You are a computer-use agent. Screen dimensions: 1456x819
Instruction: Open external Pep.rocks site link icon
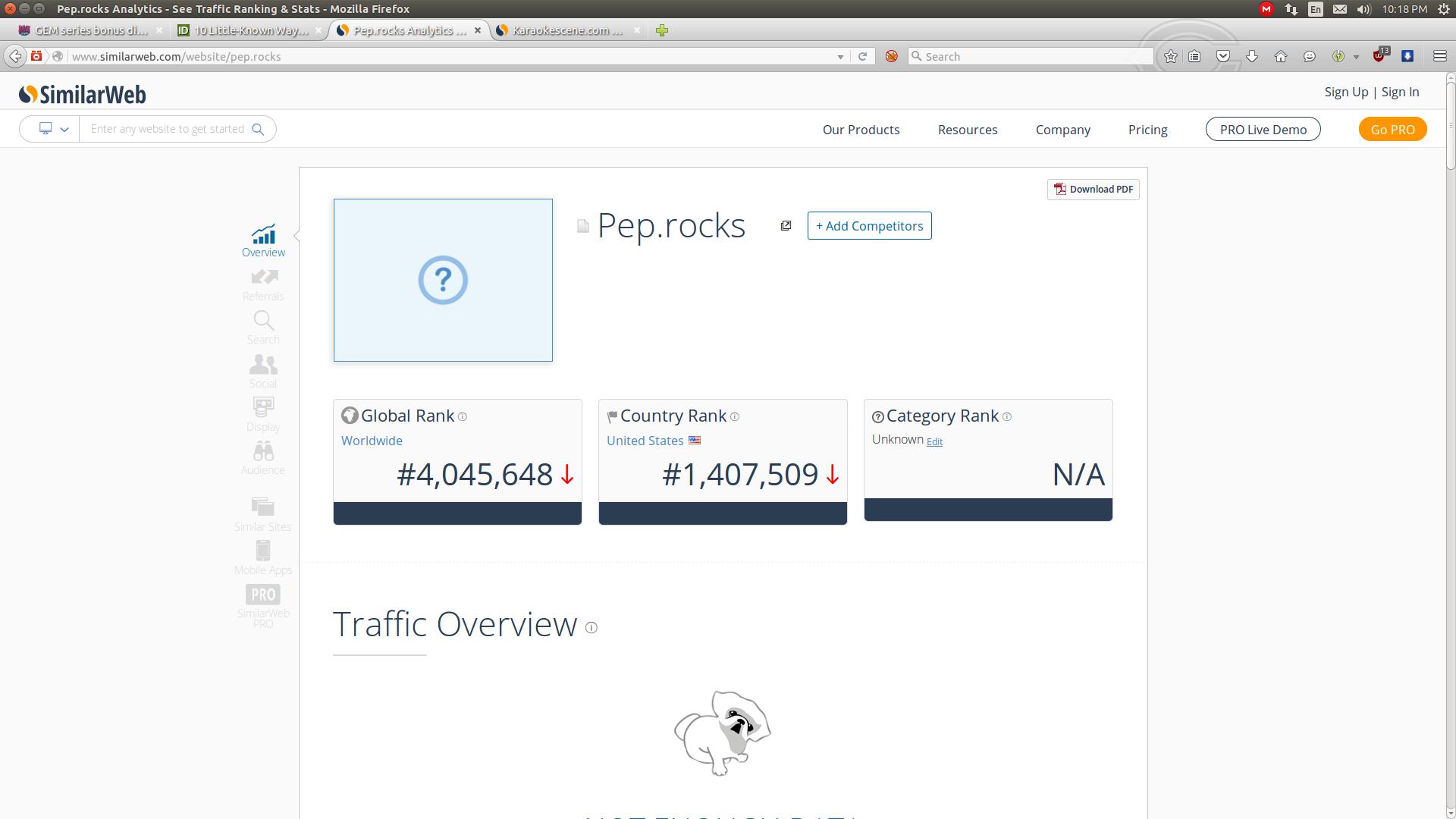[786, 226]
